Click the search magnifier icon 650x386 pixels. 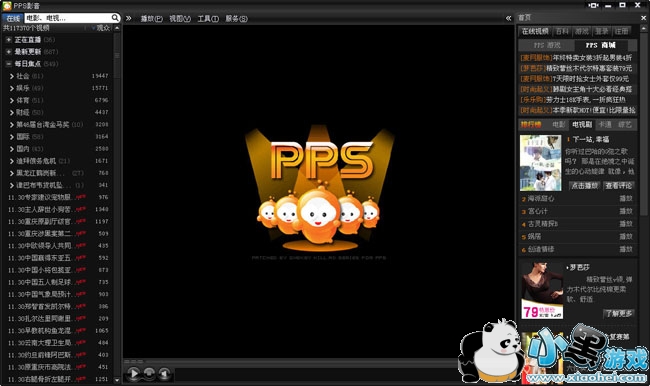click(115, 18)
